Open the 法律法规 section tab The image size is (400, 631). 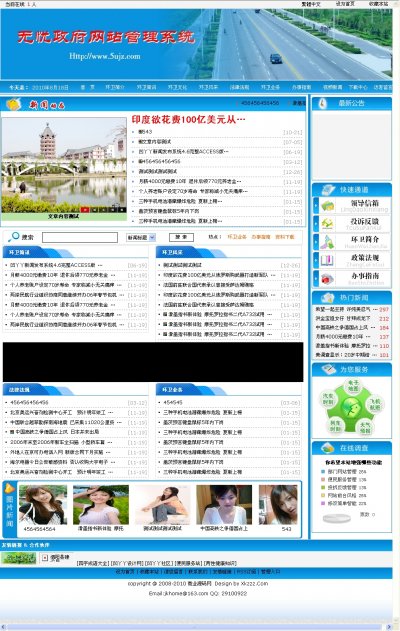click(x=19, y=390)
